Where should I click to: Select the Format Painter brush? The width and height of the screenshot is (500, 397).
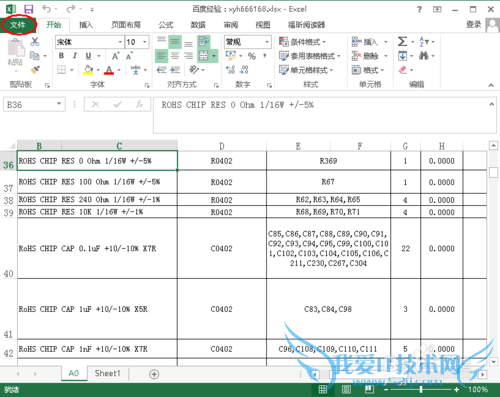coord(35,70)
